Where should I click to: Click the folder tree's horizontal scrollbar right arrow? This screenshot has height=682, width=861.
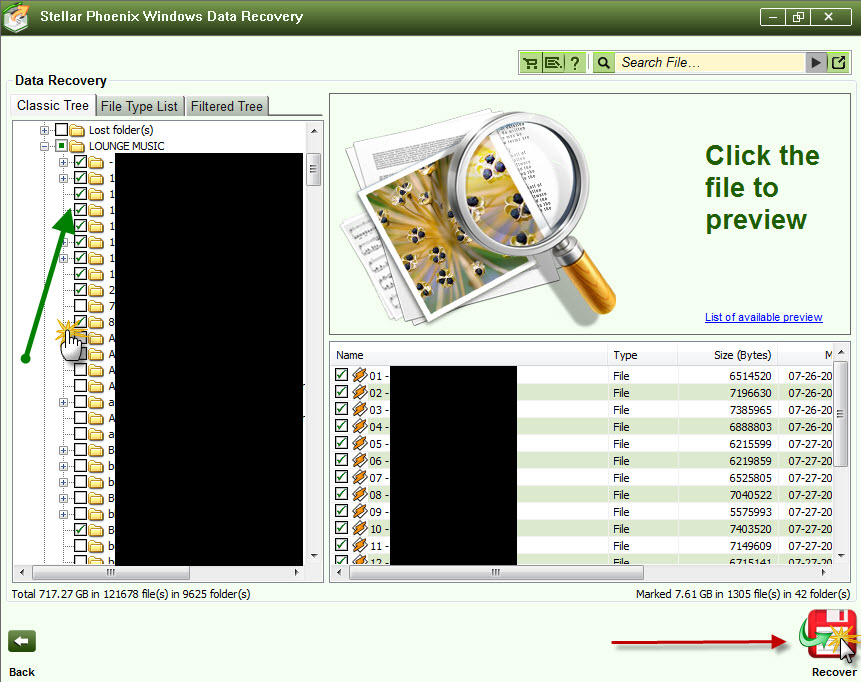click(297, 572)
